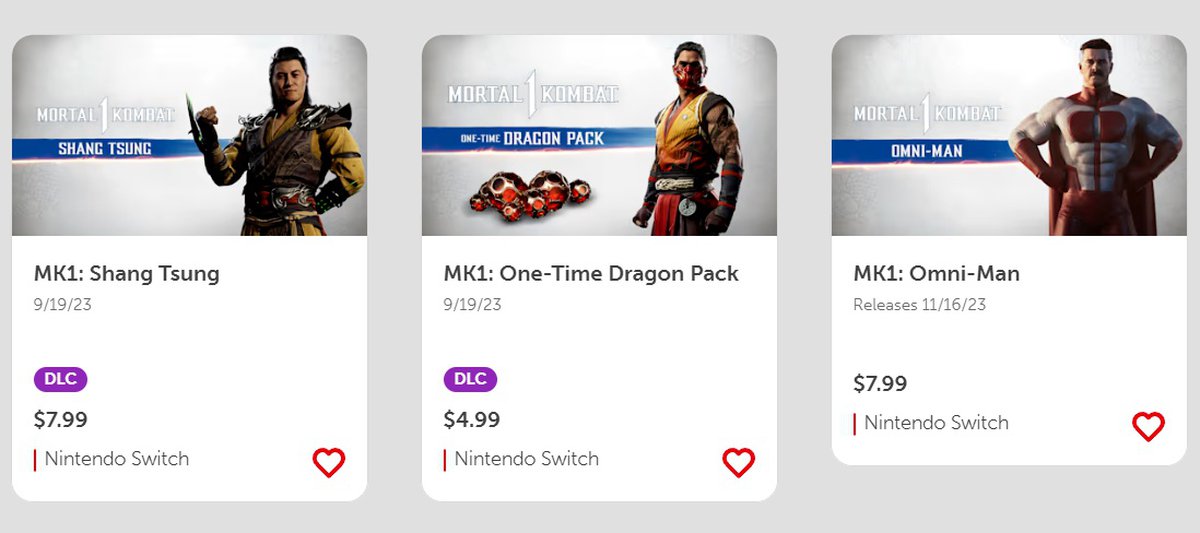Toggle wishlist heart for One-Time Dragon Pack
Image resolution: width=1200 pixels, height=533 pixels.
pyautogui.click(x=738, y=462)
